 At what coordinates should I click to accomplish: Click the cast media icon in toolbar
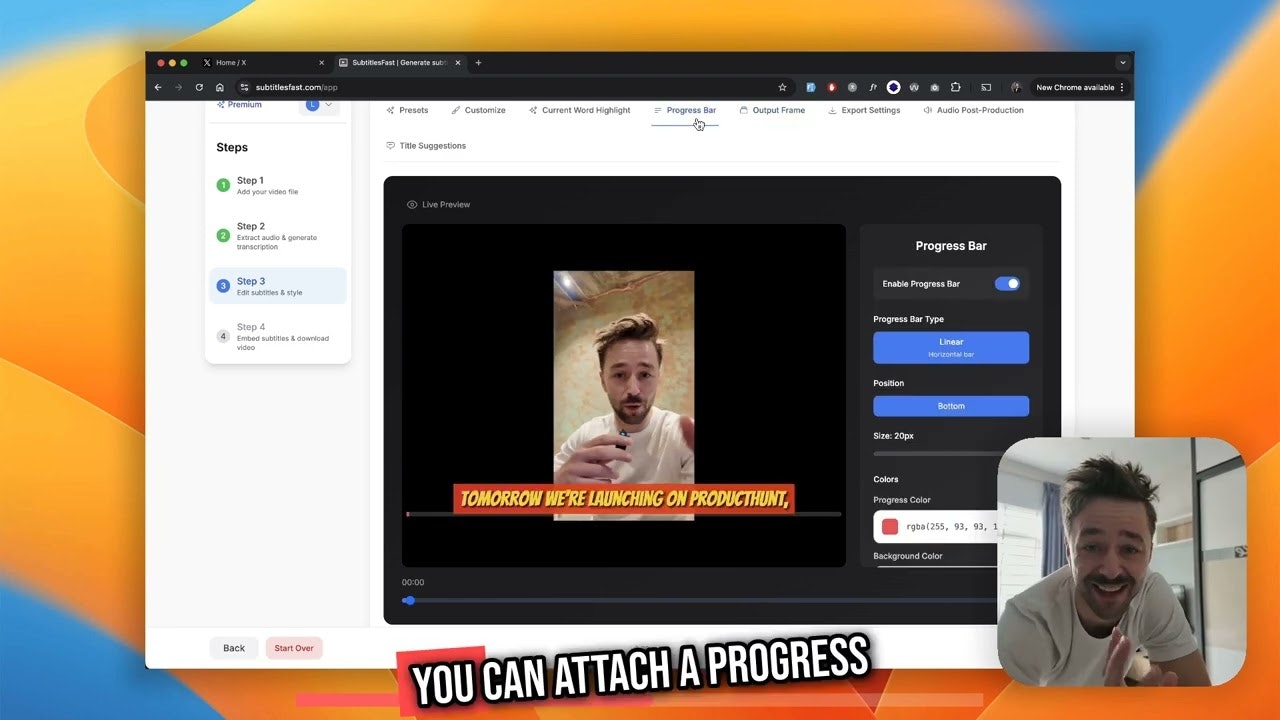click(985, 88)
